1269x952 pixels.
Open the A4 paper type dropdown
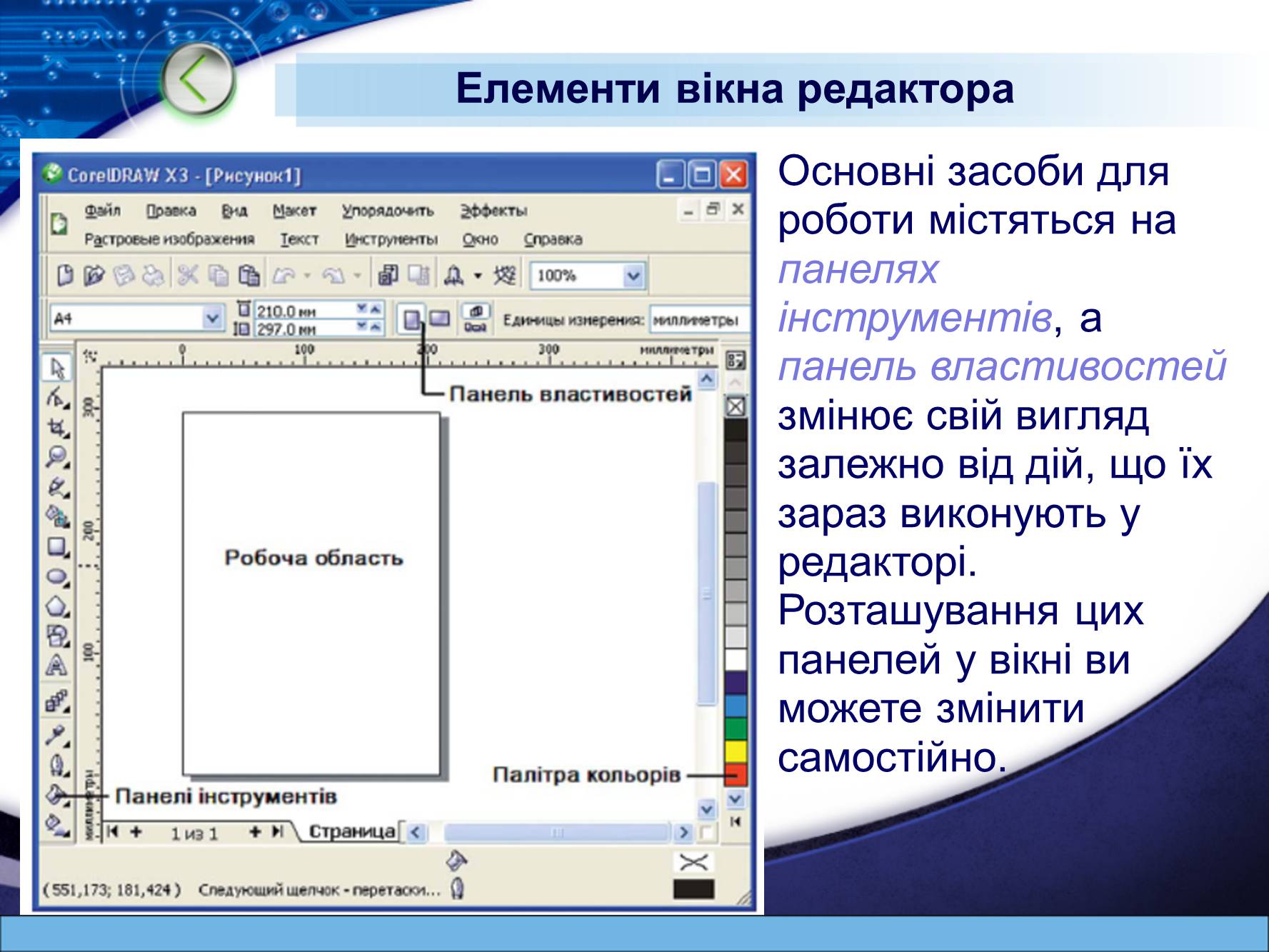(x=212, y=318)
